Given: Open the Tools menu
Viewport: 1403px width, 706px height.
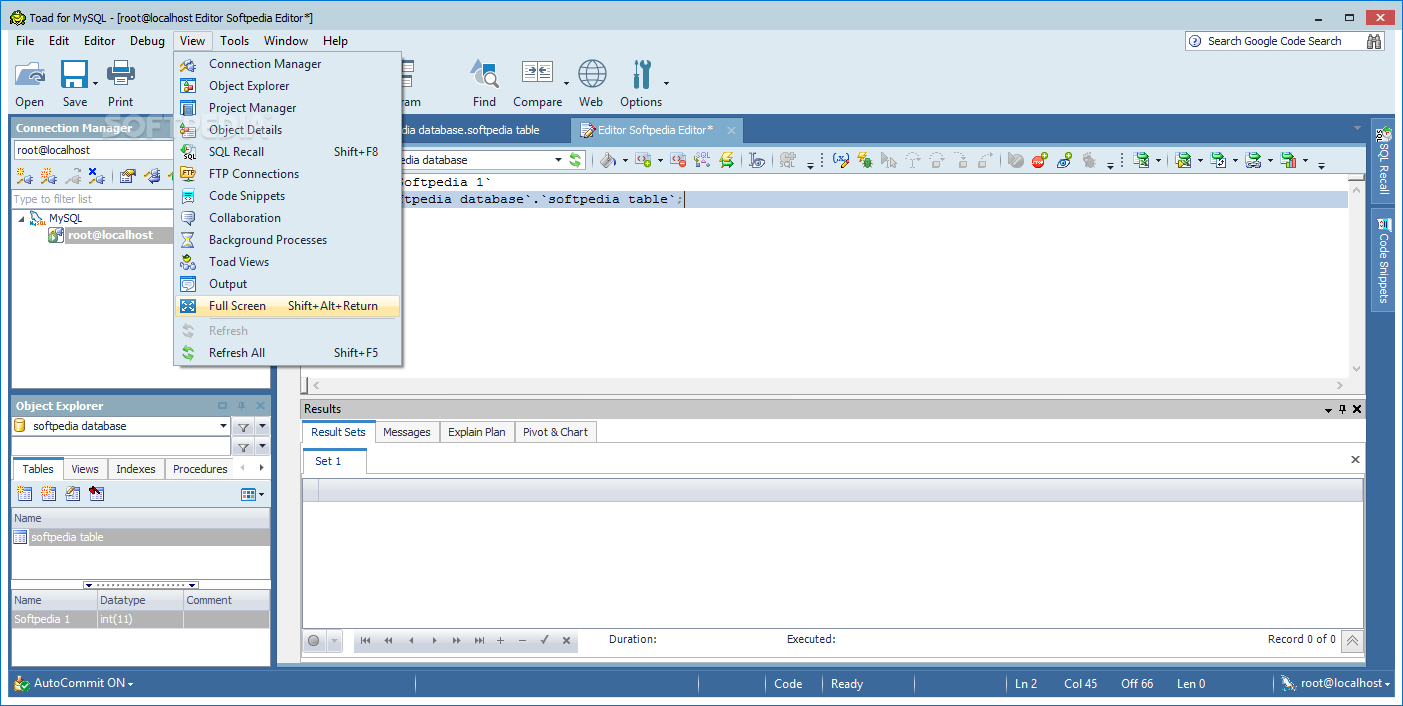Looking at the screenshot, I should pyautogui.click(x=235, y=41).
